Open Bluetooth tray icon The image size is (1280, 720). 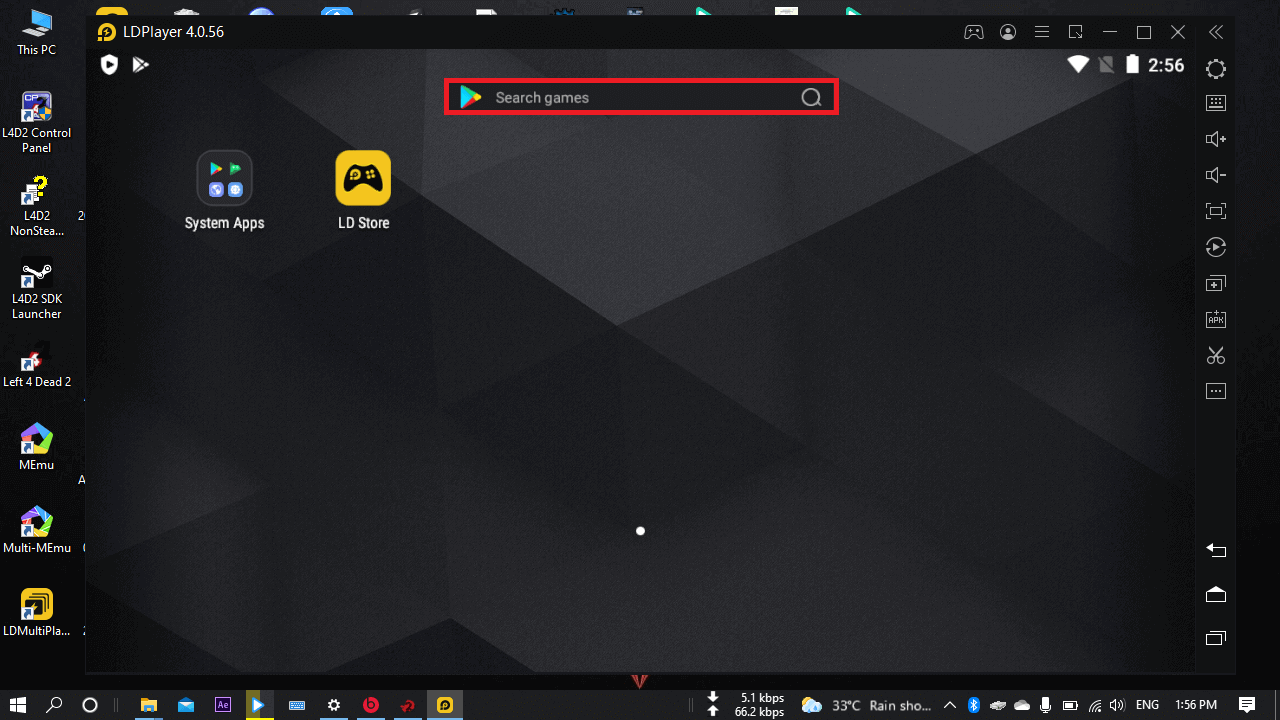click(x=974, y=705)
